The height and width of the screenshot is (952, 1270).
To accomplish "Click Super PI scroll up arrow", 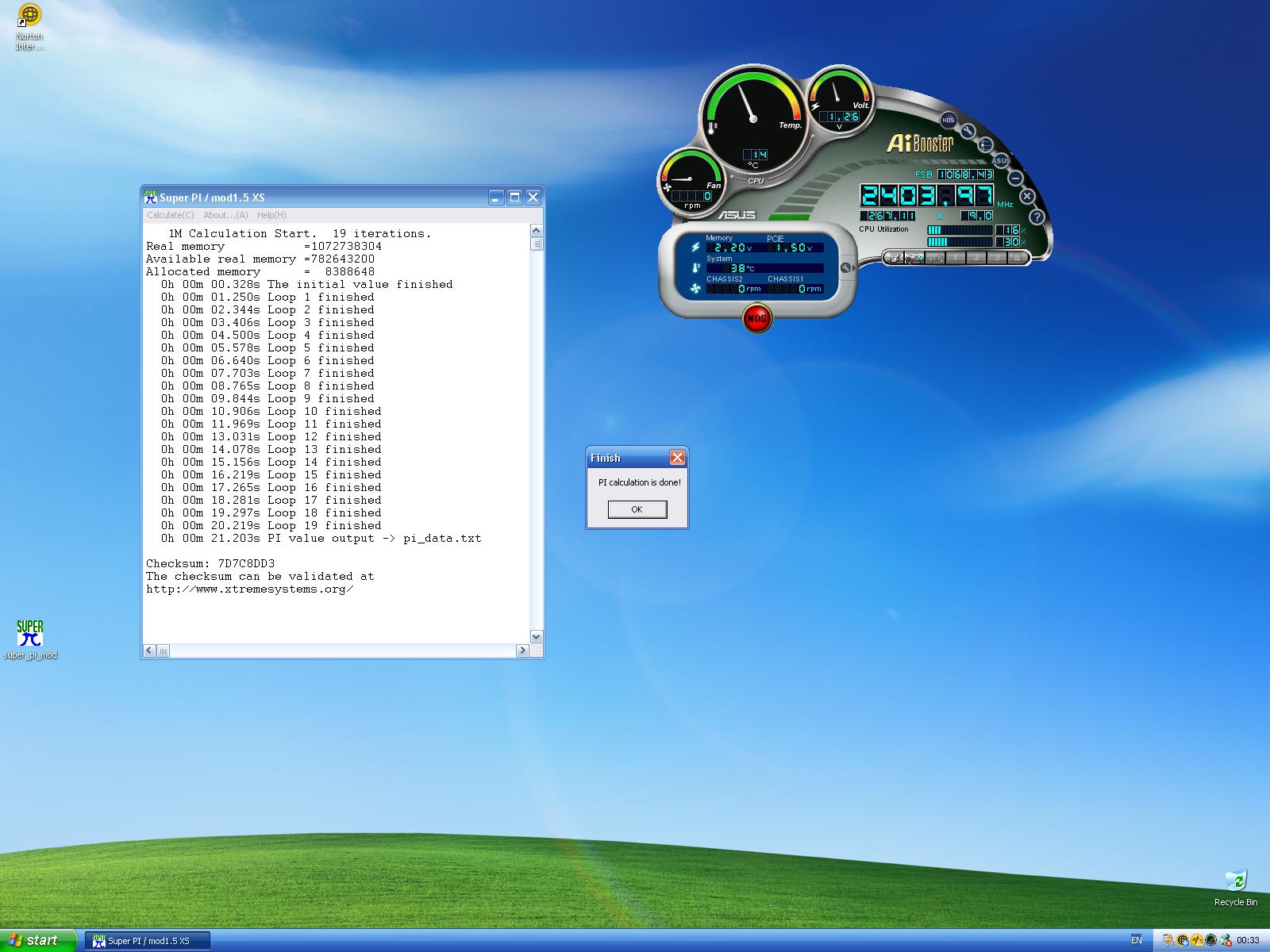I will (x=536, y=231).
